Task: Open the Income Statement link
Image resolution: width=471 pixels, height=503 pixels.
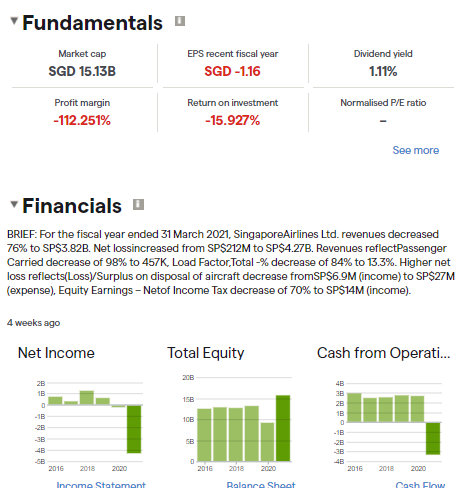Action: pos(101,485)
